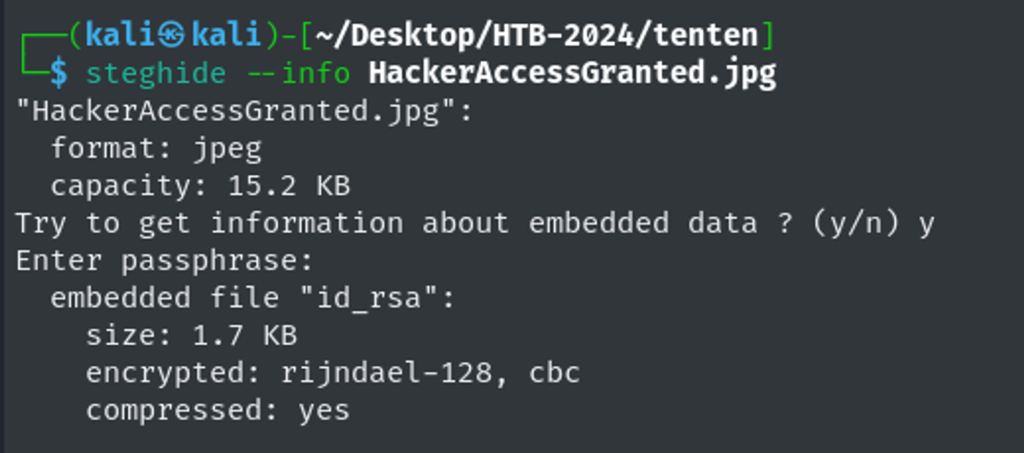
Task: Click the 'steghide' command word
Action: point(138,73)
